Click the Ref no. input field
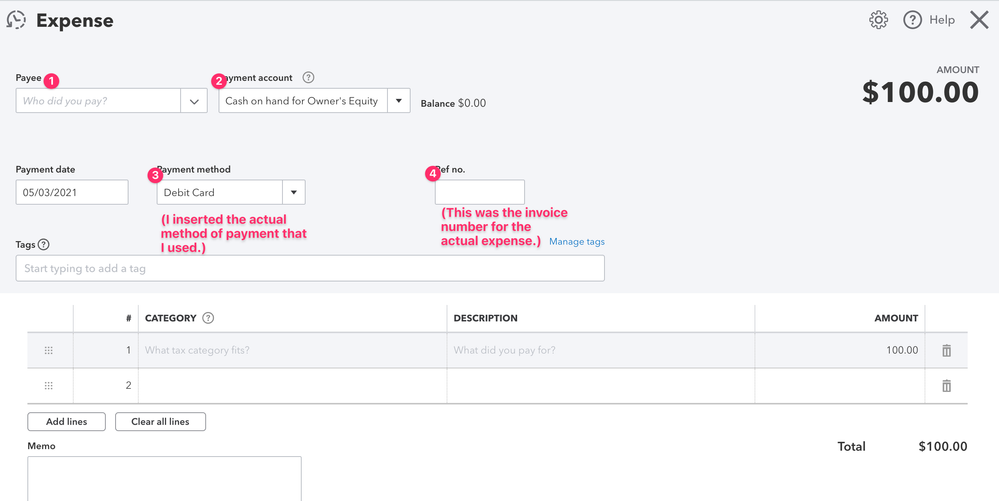This screenshot has width=999, height=501. tap(480, 192)
